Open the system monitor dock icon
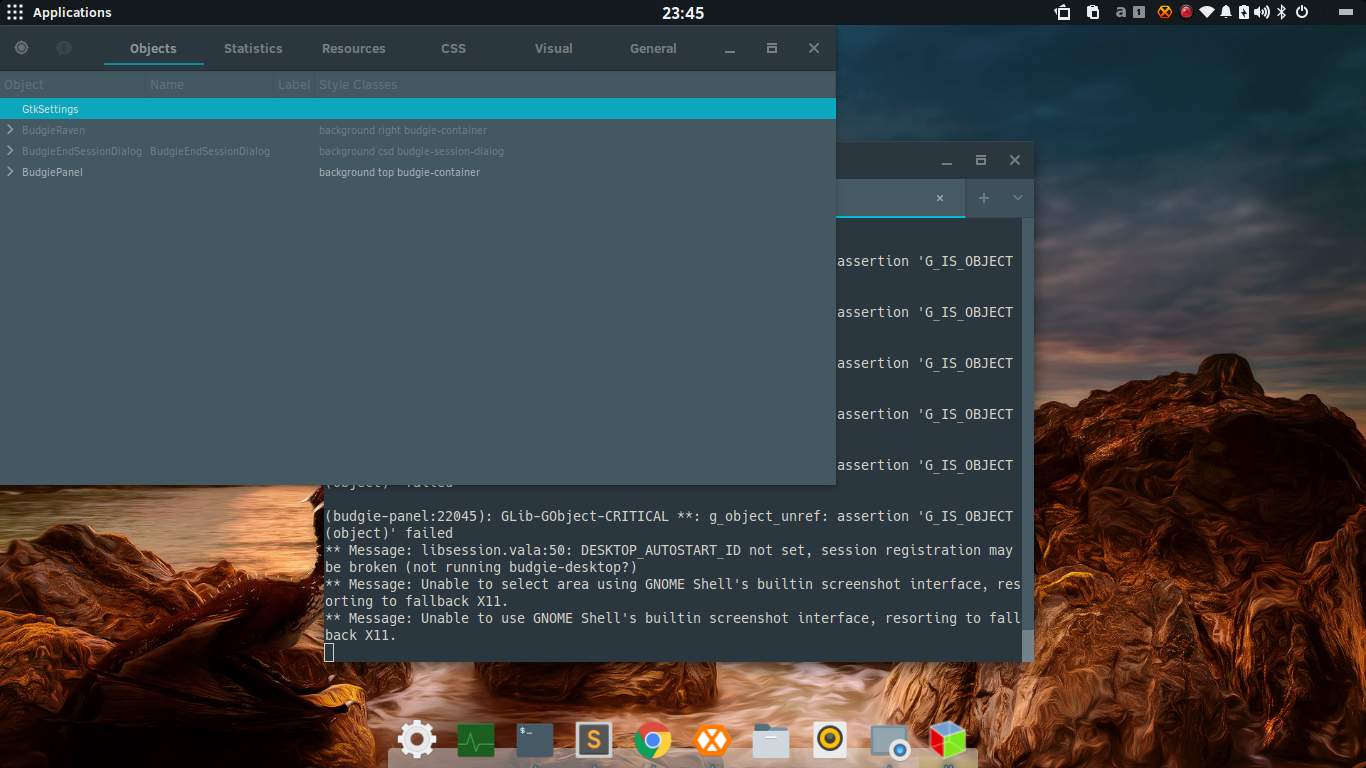 point(476,740)
